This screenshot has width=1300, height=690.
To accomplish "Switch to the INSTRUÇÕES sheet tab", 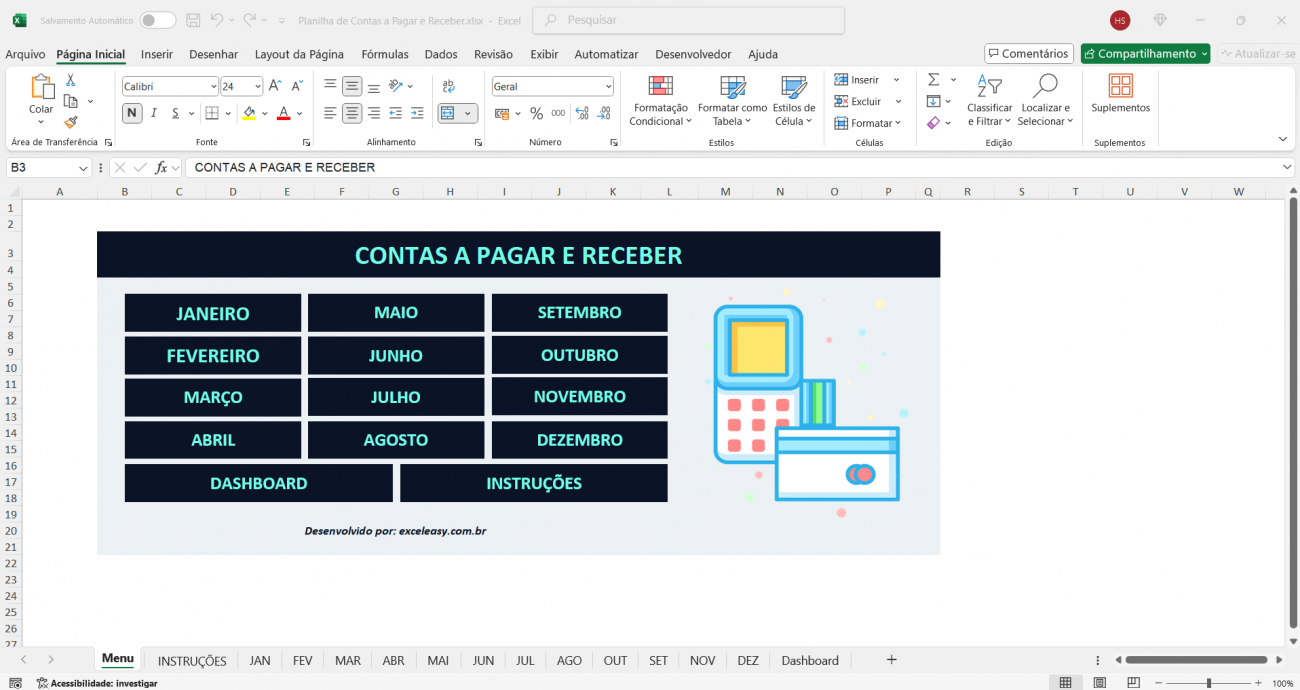I will pos(192,660).
